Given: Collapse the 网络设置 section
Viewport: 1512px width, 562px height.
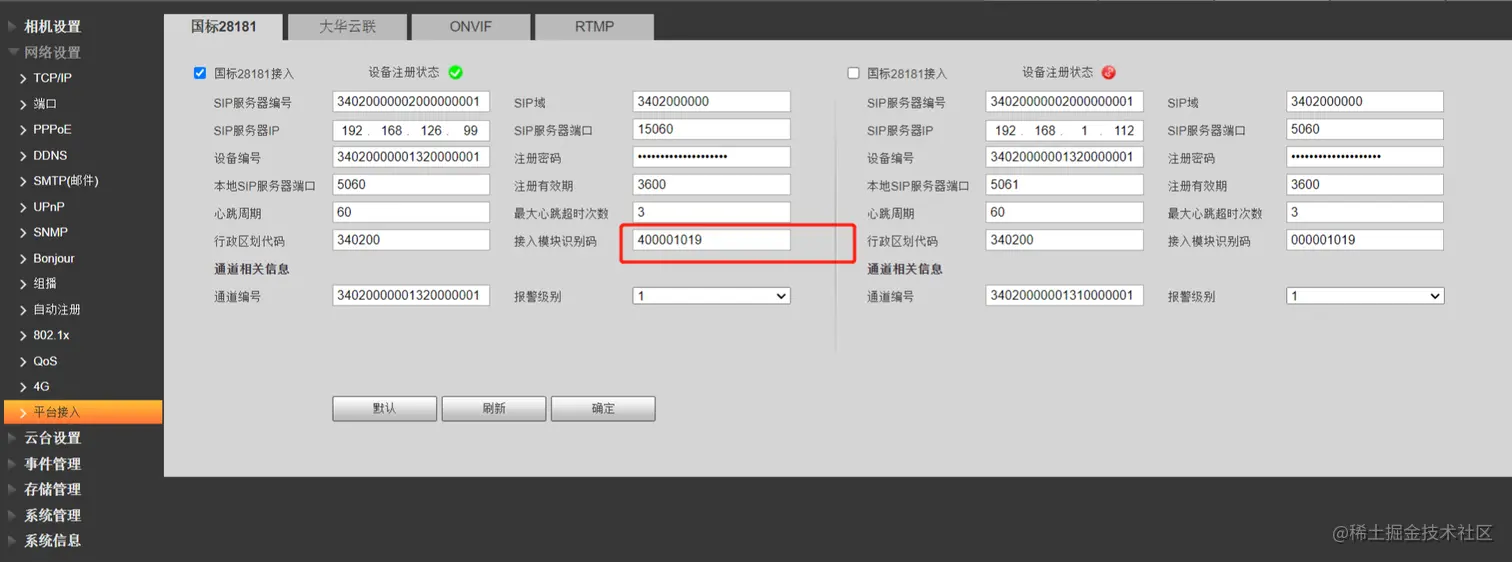Looking at the screenshot, I should pyautogui.click(x=52, y=52).
